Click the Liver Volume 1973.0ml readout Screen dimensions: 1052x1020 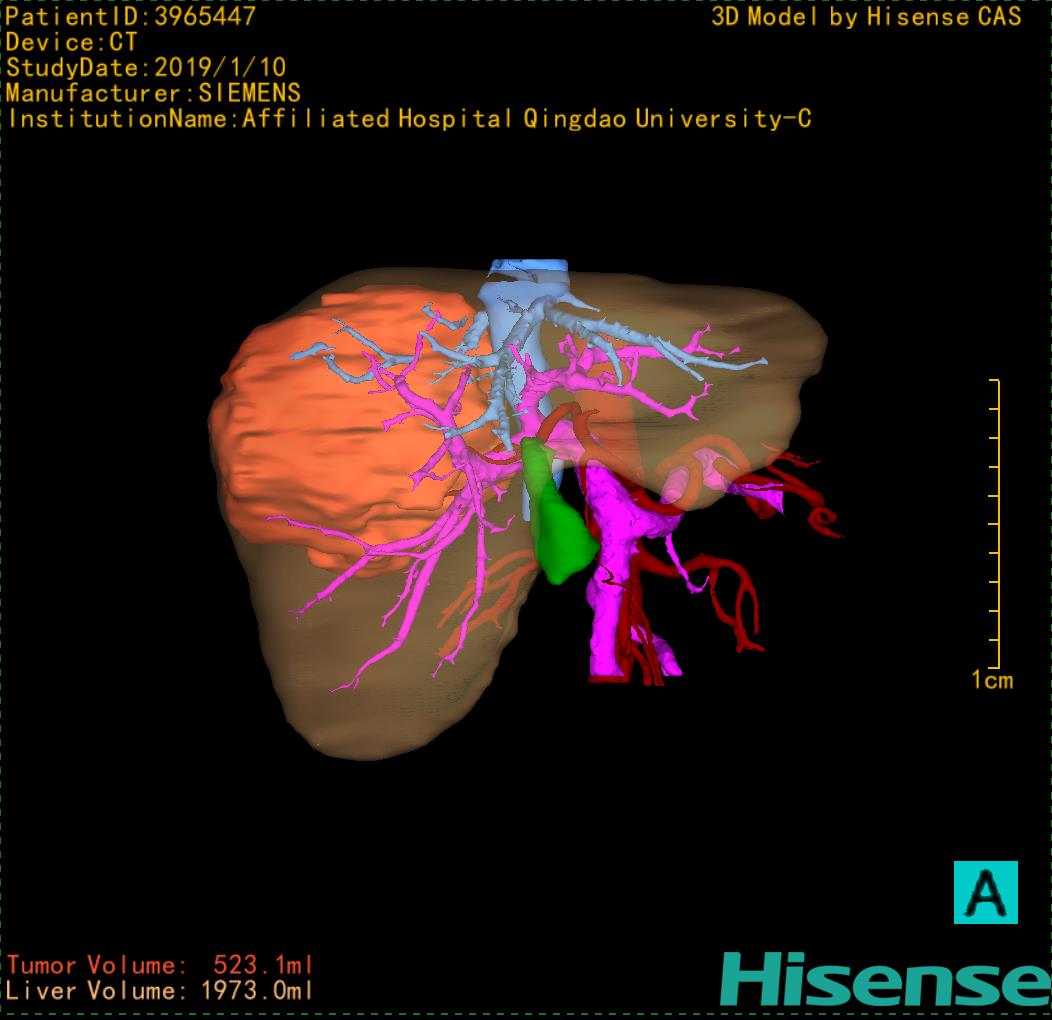pos(160,991)
